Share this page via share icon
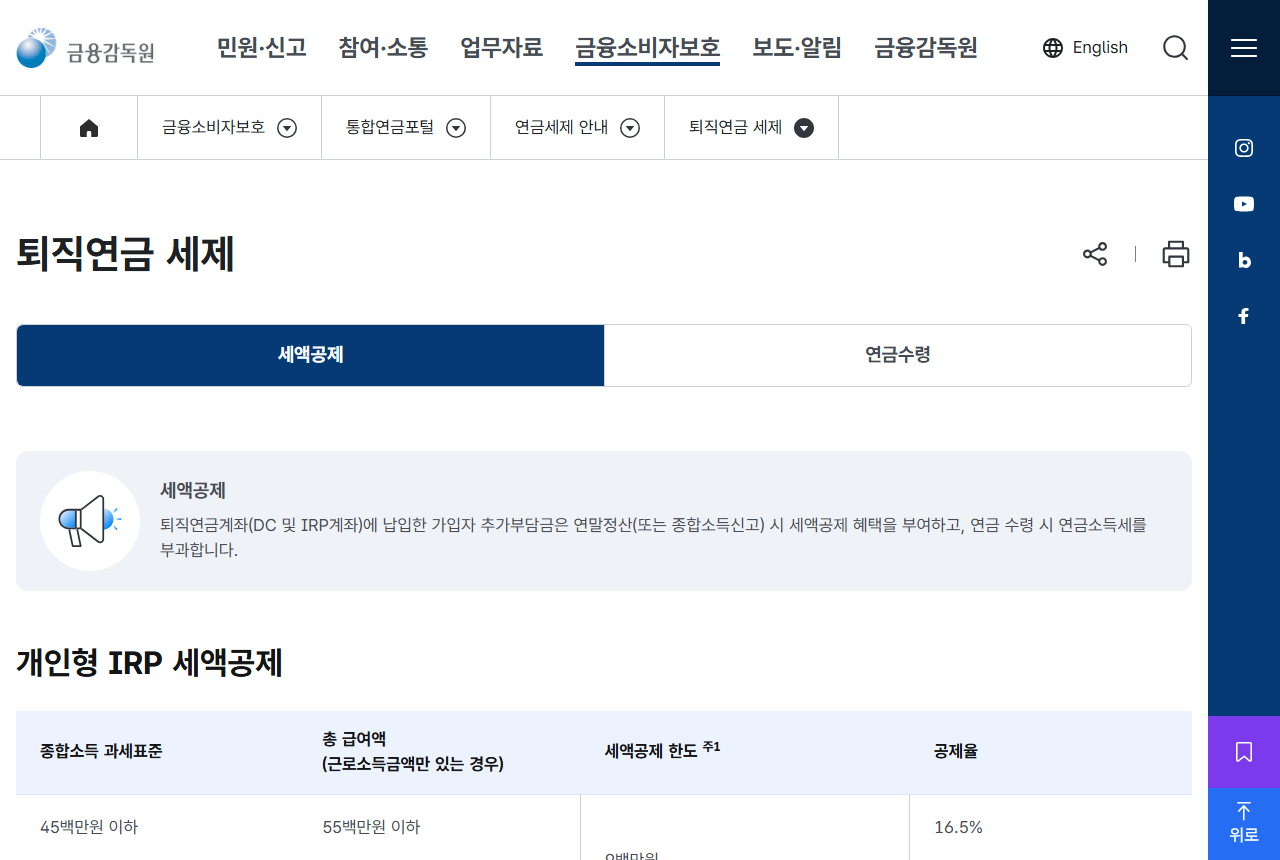 point(1095,254)
